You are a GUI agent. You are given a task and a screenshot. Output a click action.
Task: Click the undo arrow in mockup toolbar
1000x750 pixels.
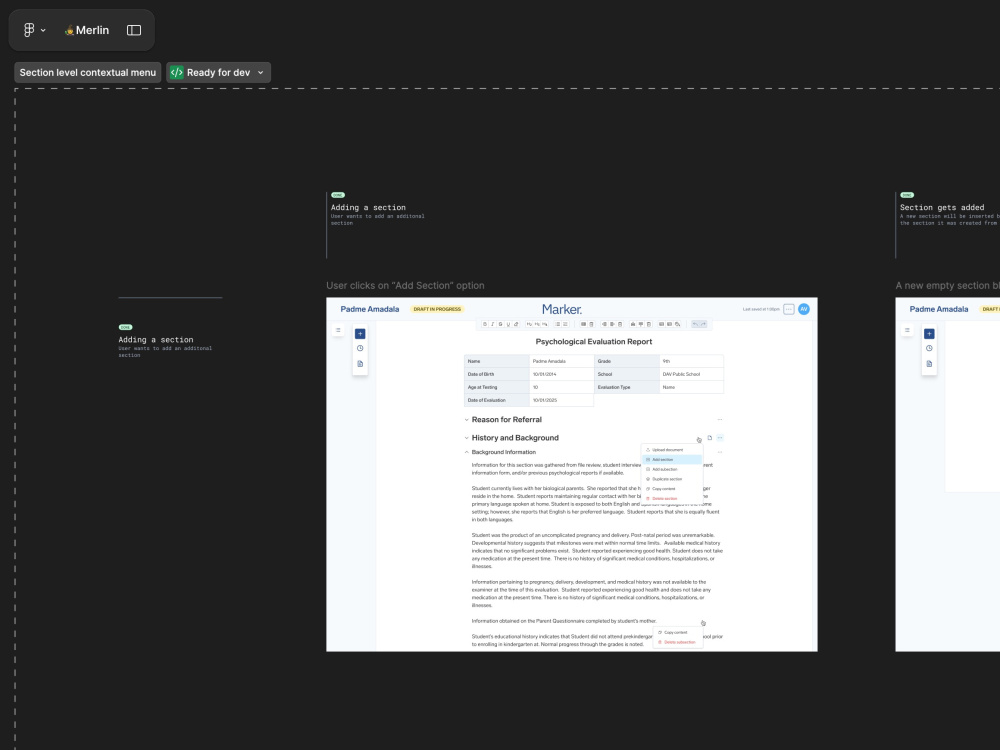695,324
